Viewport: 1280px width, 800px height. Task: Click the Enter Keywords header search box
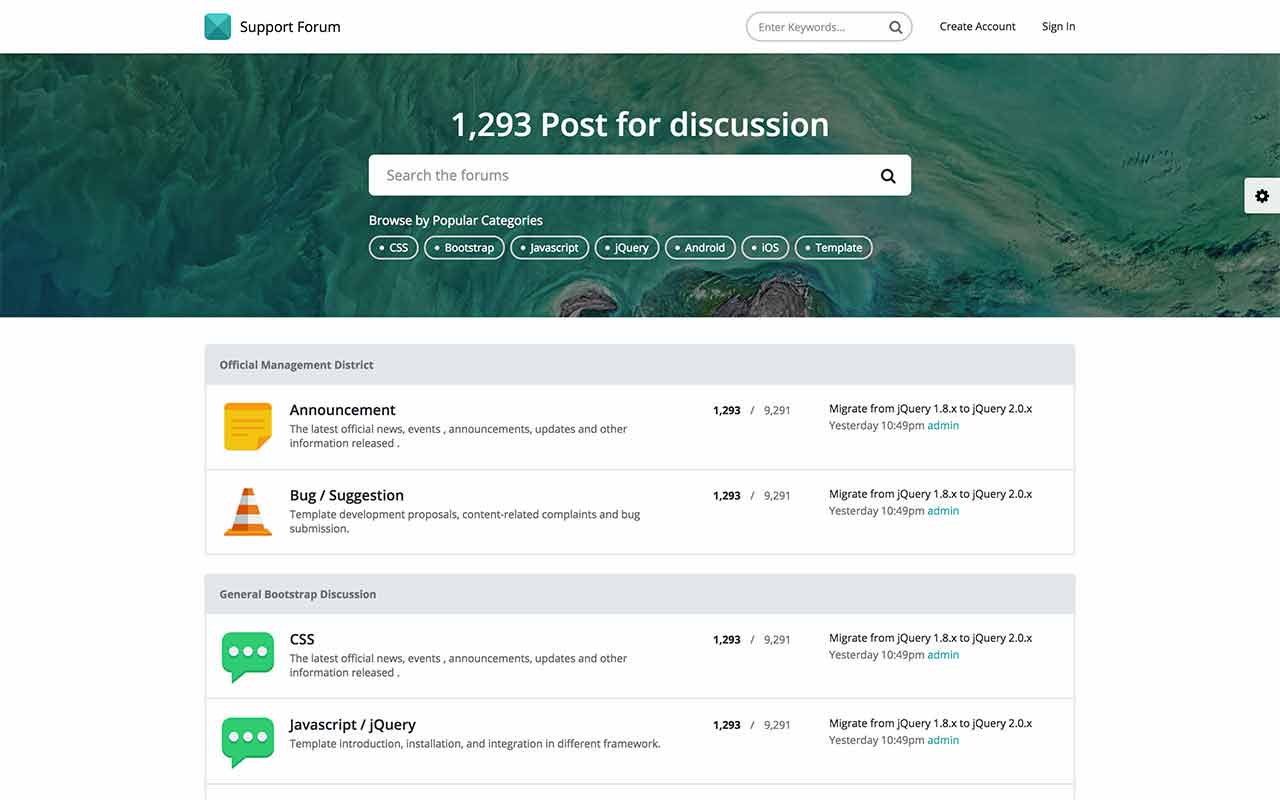[815, 28]
